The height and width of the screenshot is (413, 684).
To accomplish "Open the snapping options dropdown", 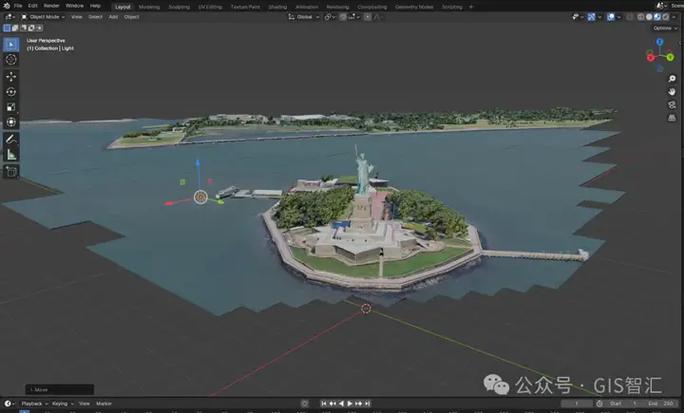I will [x=352, y=17].
